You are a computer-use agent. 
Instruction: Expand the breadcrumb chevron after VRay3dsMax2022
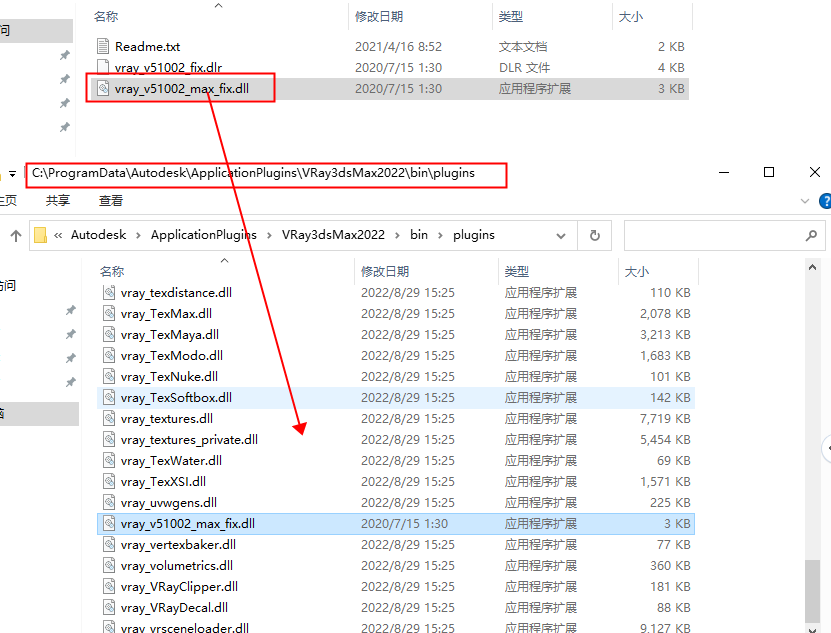pyautogui.click(x=397, y=235)
